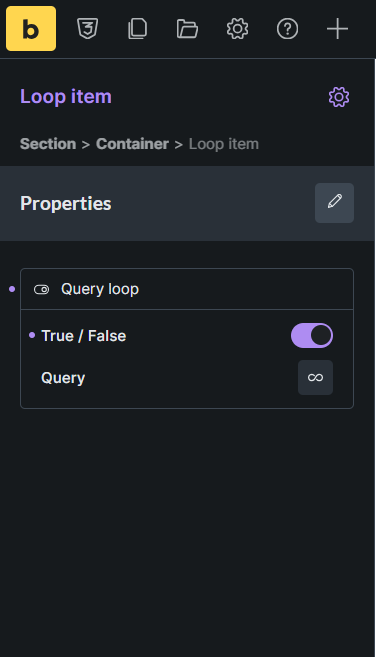Toggle the True / False switch off

tap(312, 336)
